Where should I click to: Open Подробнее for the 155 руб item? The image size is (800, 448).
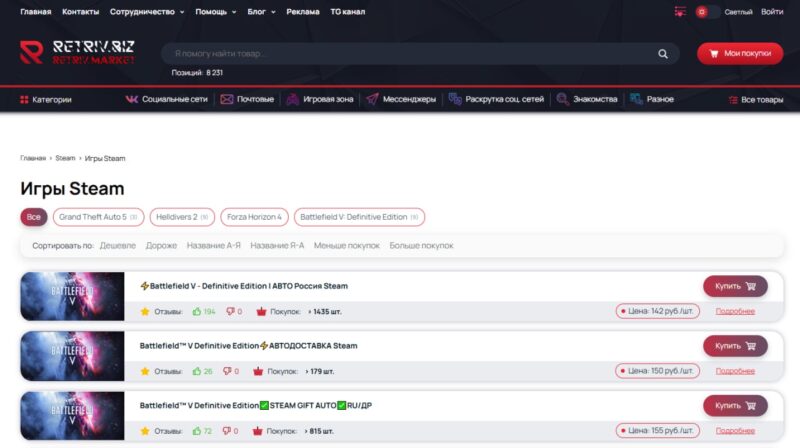click(x=735, y=431)
